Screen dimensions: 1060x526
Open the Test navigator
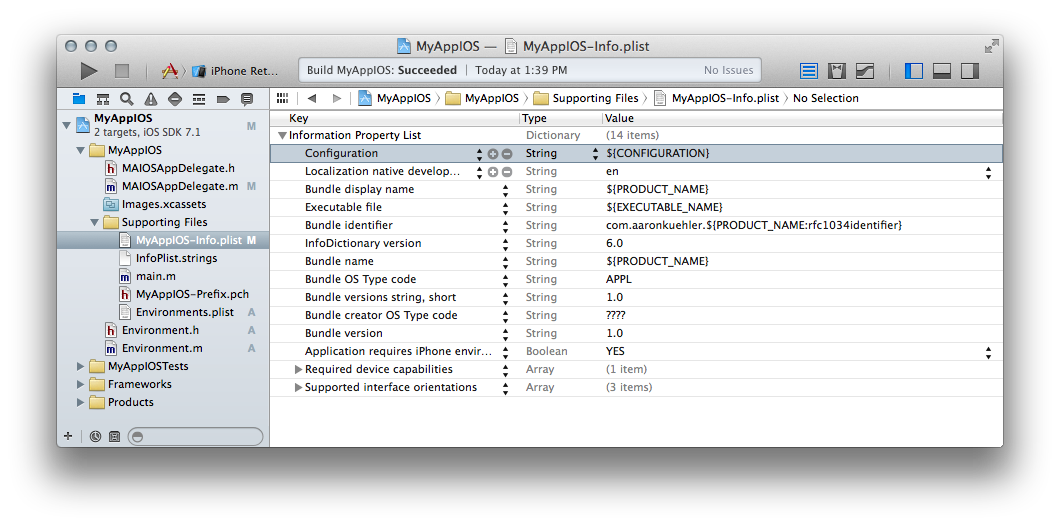coord(174,99)
